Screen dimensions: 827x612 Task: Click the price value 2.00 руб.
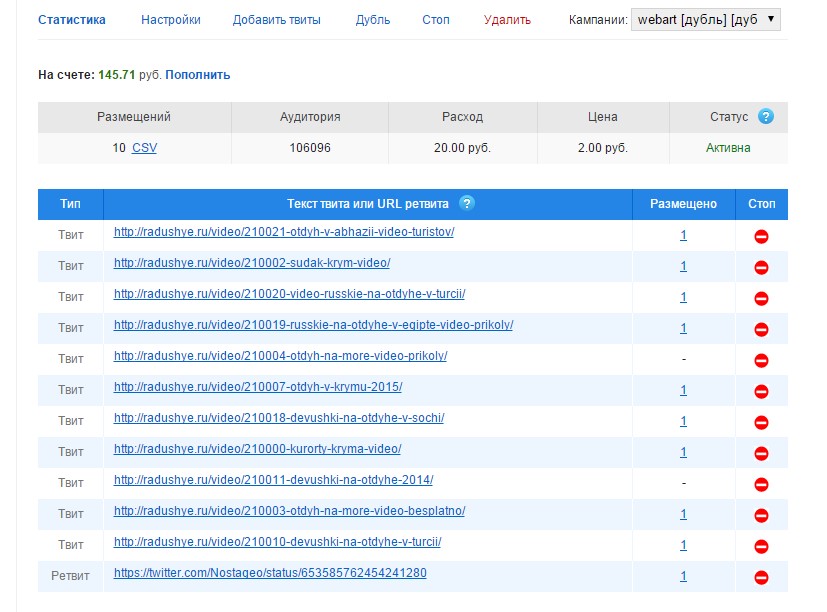click(x=603, y=148)
